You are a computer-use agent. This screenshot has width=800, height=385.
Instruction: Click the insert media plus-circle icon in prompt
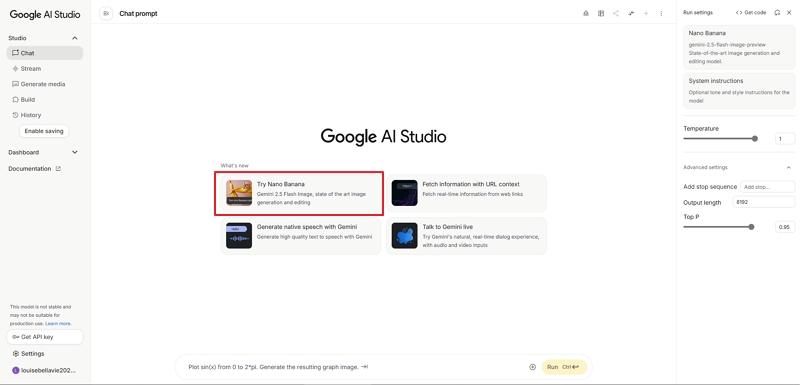click(x=532, y=367)
